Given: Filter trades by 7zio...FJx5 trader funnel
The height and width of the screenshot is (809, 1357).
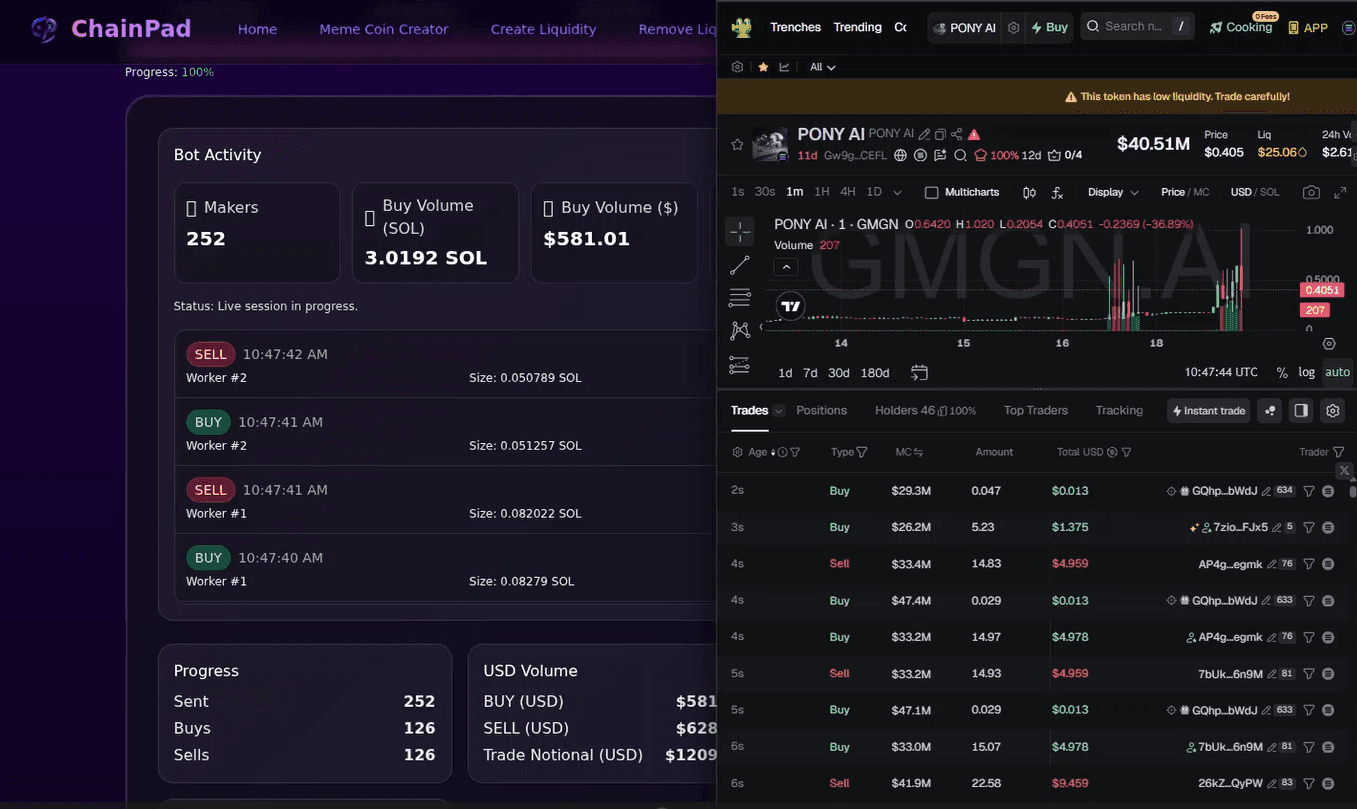Looking at the screenshot, I should point(1309,528).
